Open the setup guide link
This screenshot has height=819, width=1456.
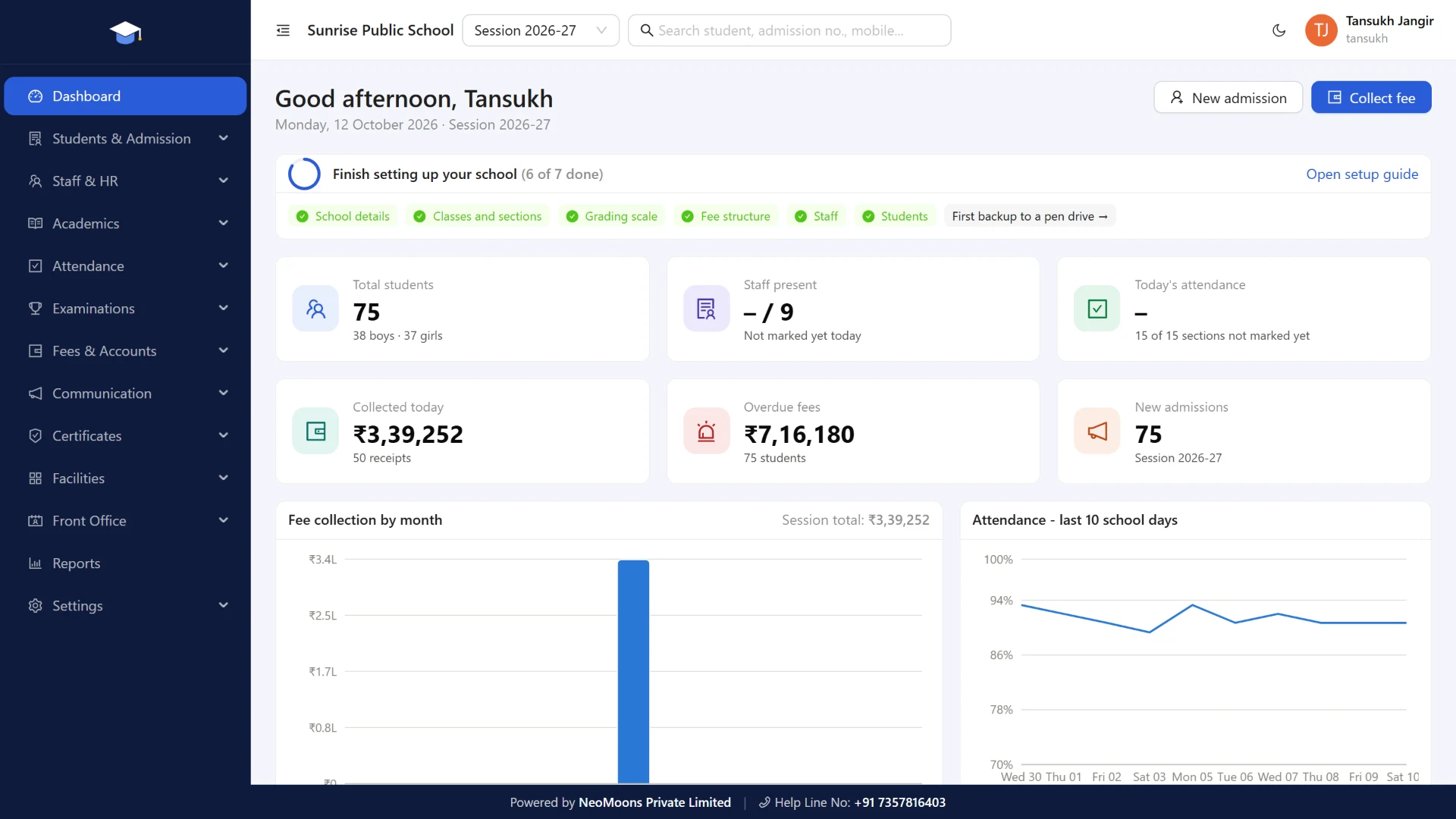coord(1362,174)
